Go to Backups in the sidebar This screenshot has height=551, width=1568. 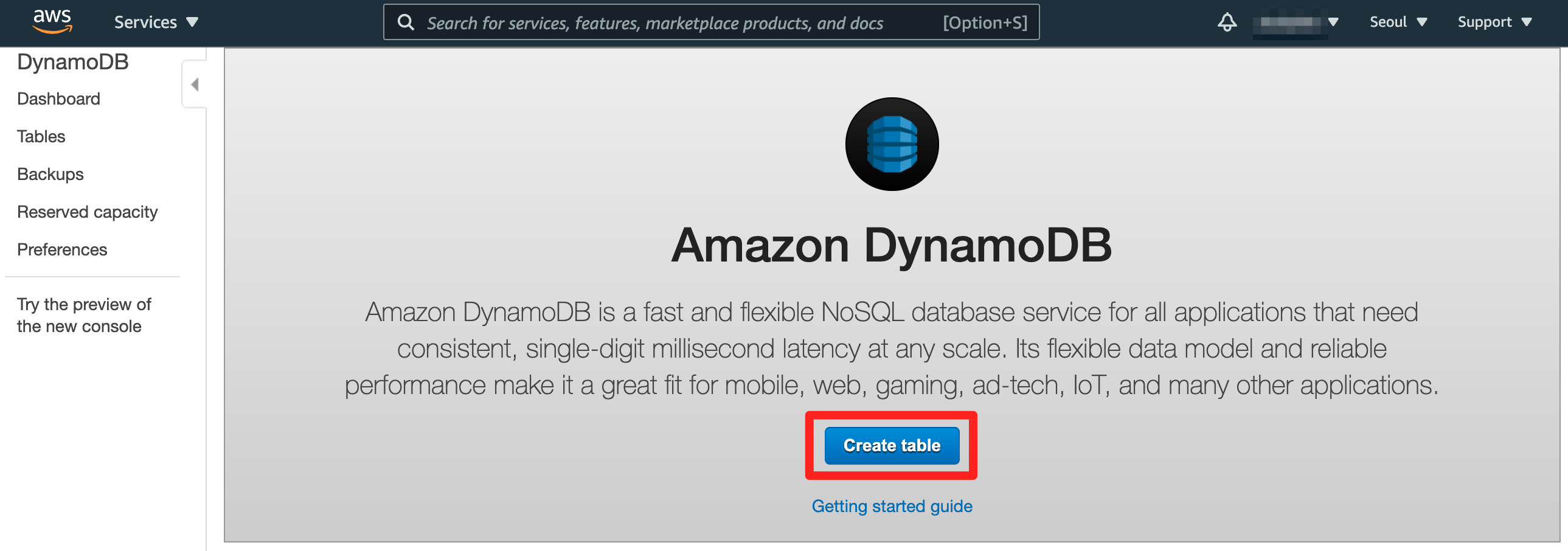(50, 174)
